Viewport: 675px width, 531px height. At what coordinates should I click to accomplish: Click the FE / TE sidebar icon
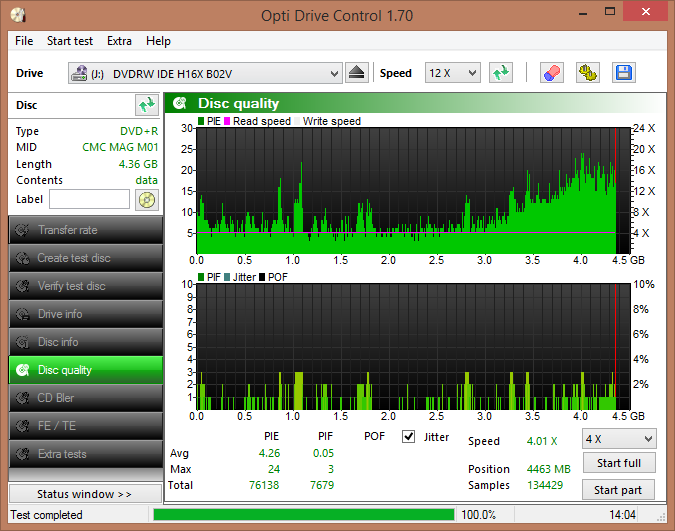point(22,426)
